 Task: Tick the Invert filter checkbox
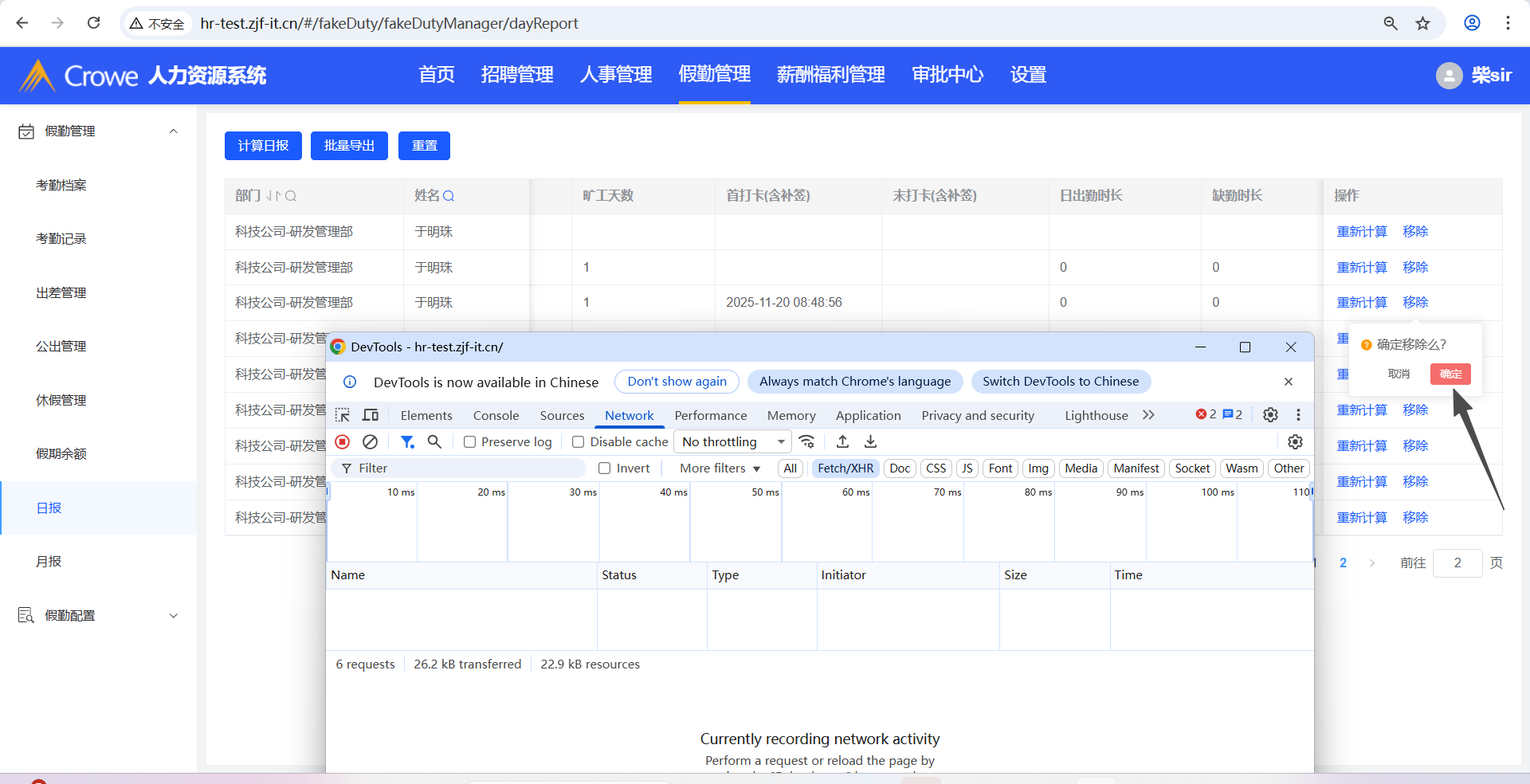[605, 468]
